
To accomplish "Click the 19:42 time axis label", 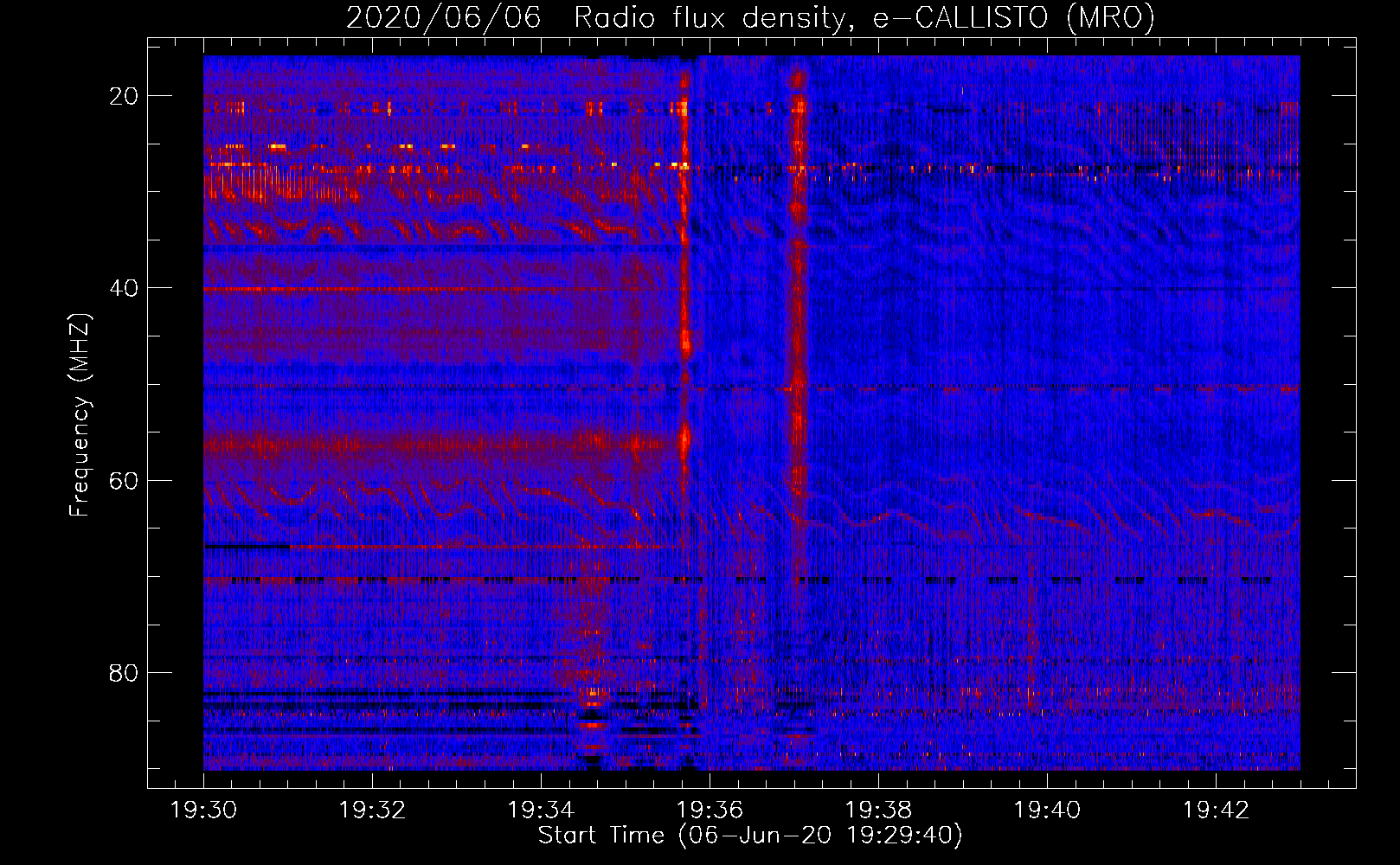I will click(1216, 811).
